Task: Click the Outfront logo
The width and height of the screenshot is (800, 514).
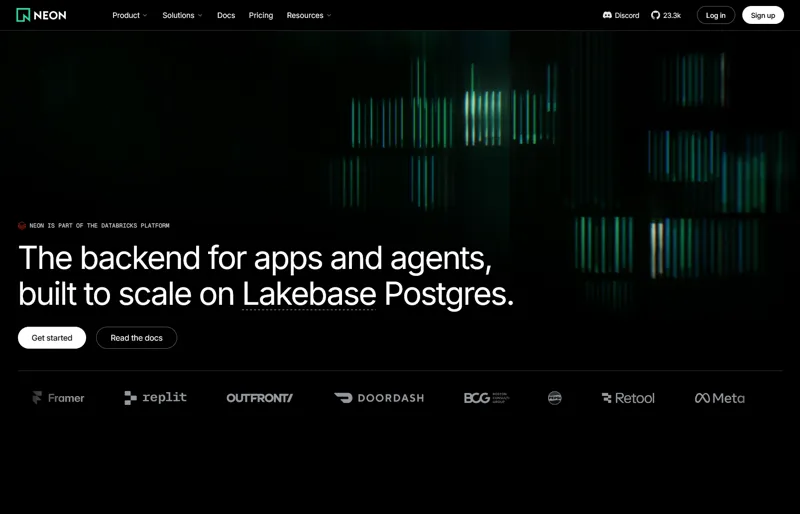Action: coord(260,398)
